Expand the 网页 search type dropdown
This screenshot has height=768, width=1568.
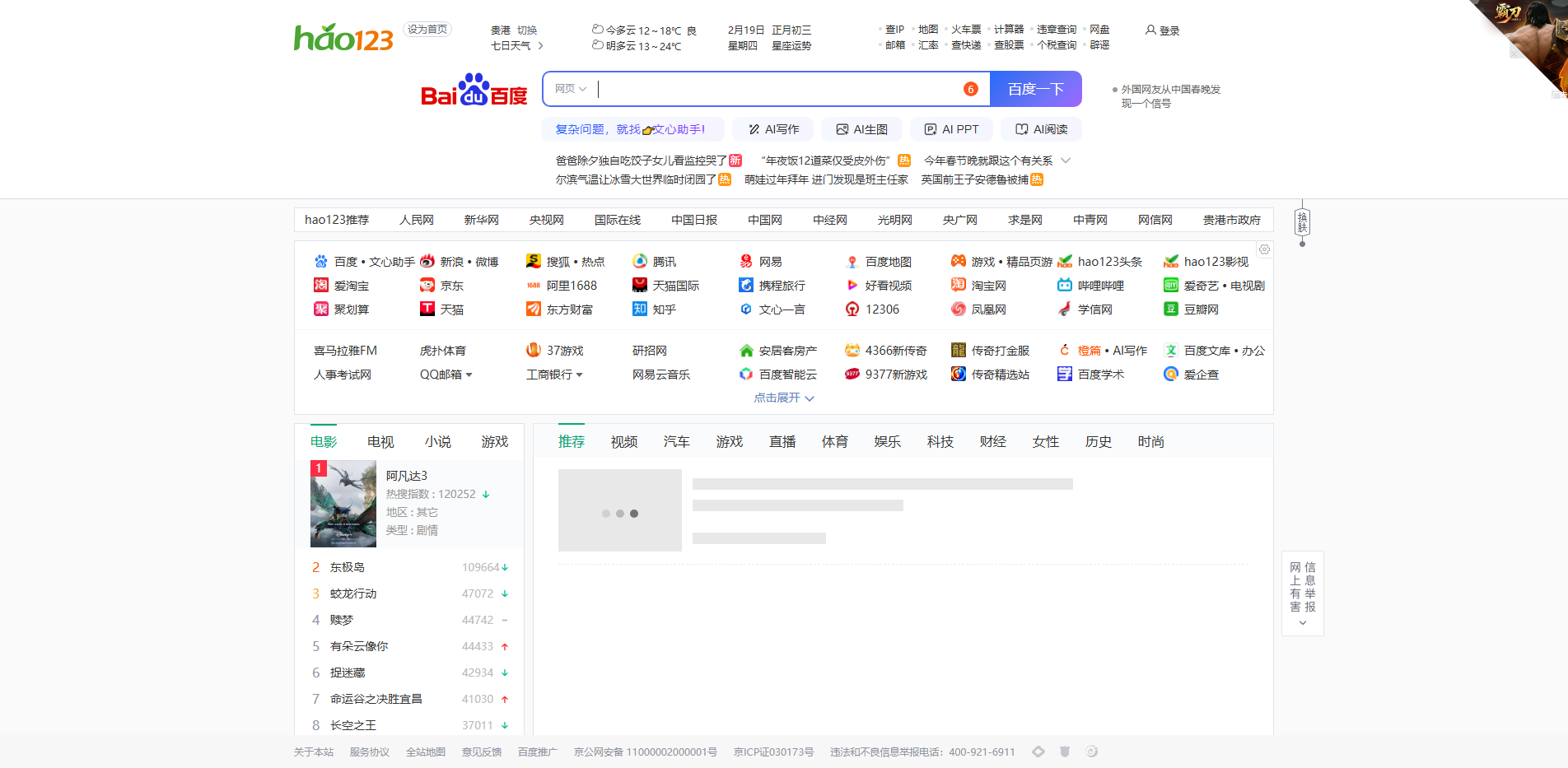570,89
